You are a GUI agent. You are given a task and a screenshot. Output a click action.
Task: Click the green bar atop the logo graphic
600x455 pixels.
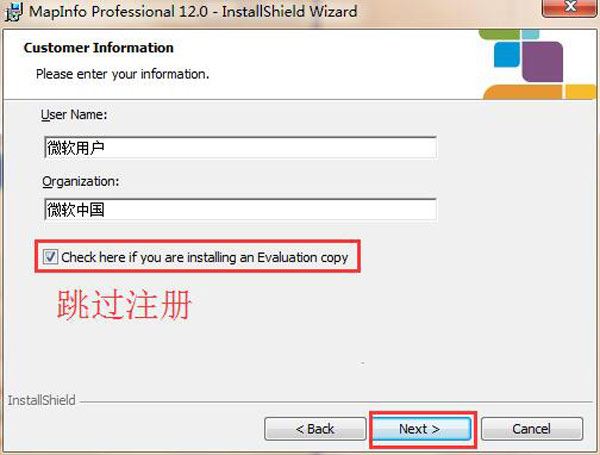(499, 34)
